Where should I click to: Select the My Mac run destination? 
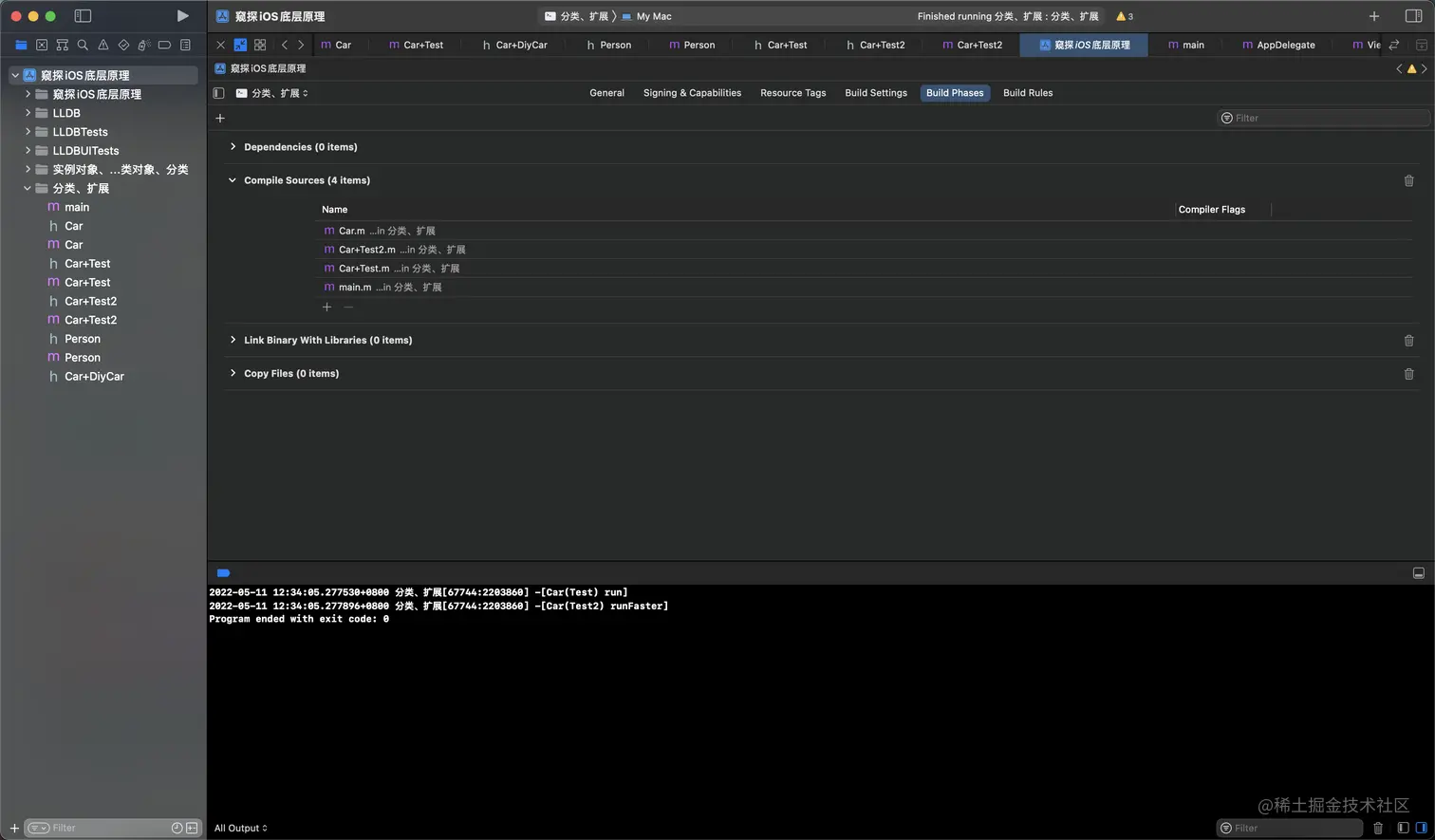coord(647,16)
